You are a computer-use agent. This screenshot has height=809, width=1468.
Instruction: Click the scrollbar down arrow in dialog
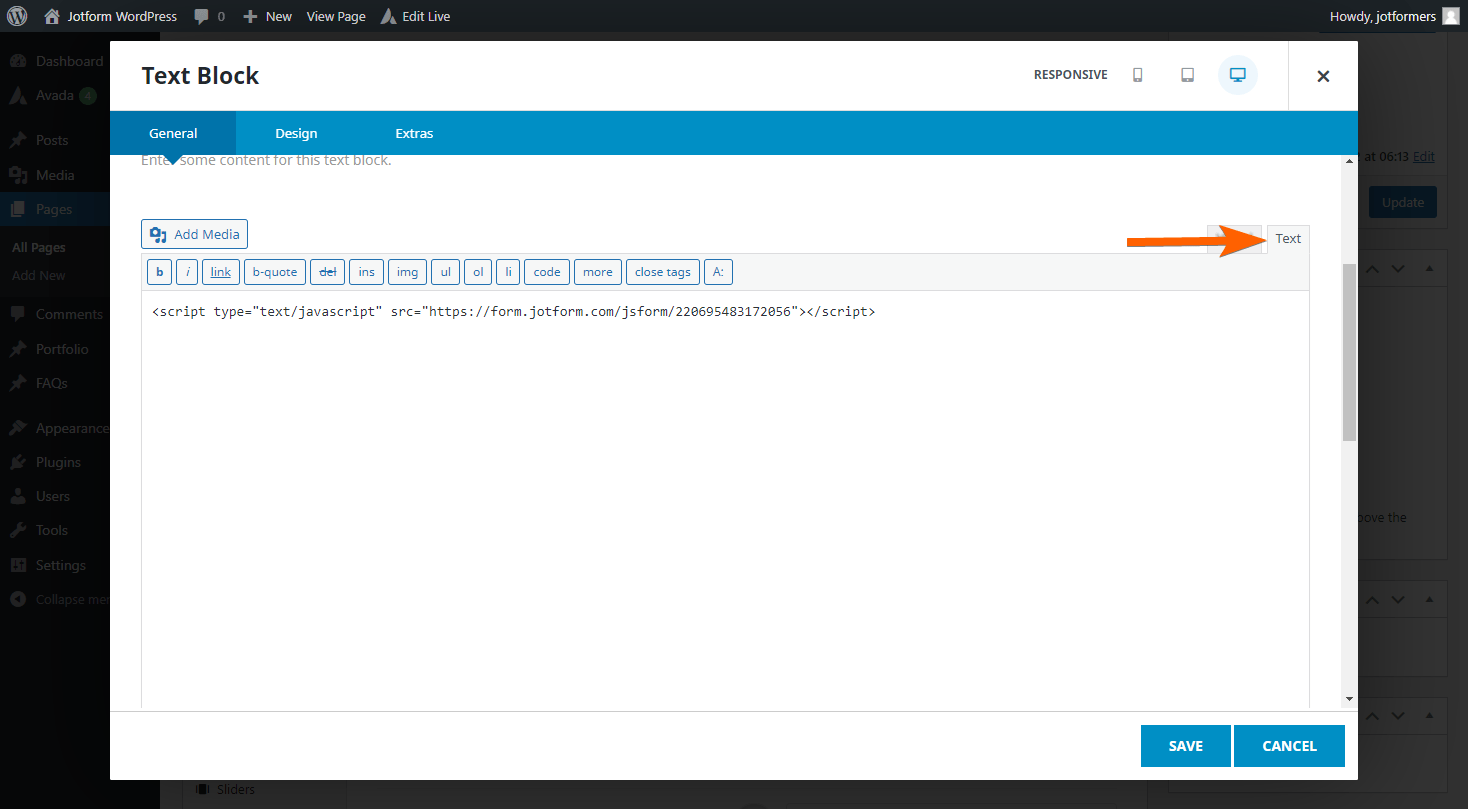pyautogui.click(x=1349, y=699)
